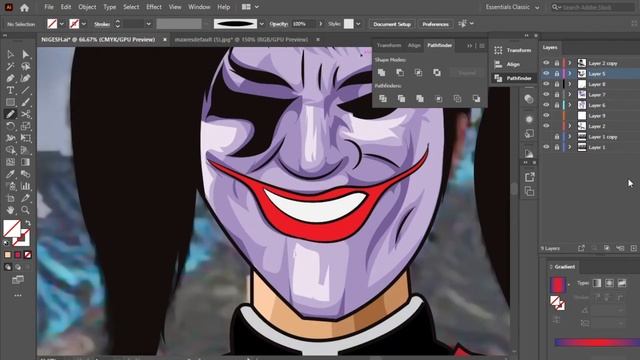Click gradient fill swatch in Gradient panel
Image resolution: width=640 pixels, height=360 pixels.
coord(558,284)
